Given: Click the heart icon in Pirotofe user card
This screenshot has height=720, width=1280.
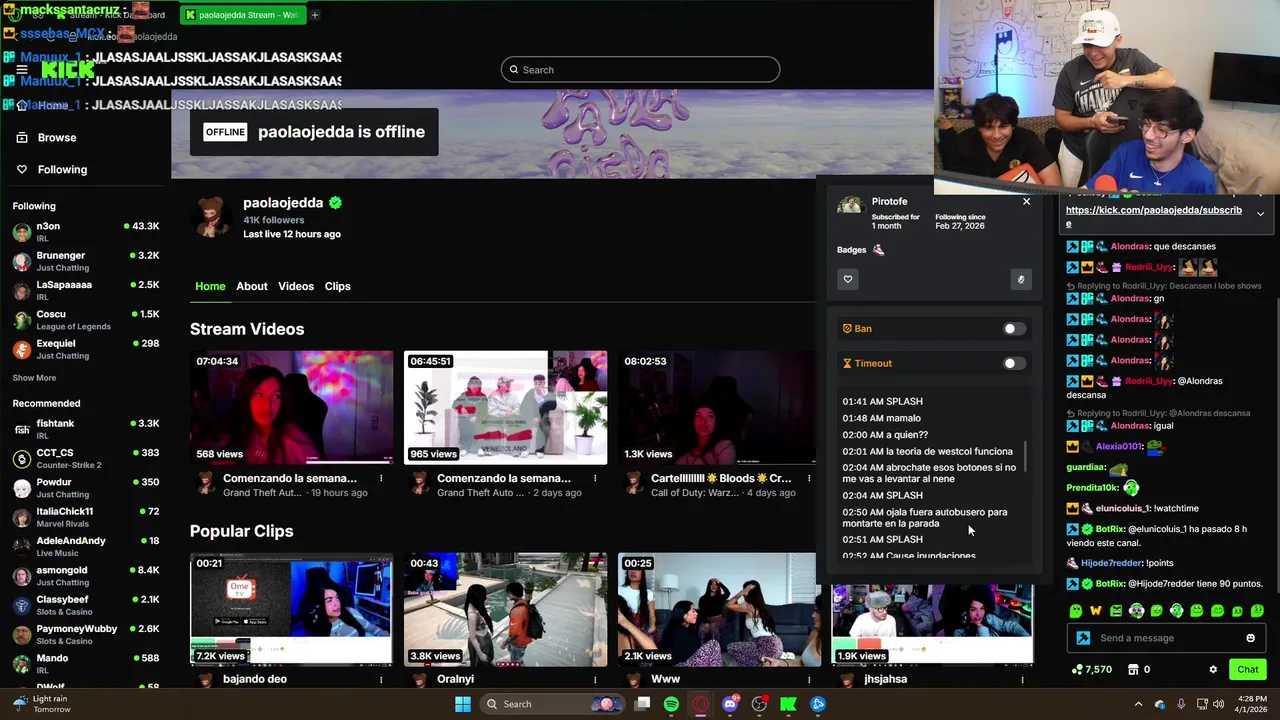Looking at the screenshot, I should 848,279.
